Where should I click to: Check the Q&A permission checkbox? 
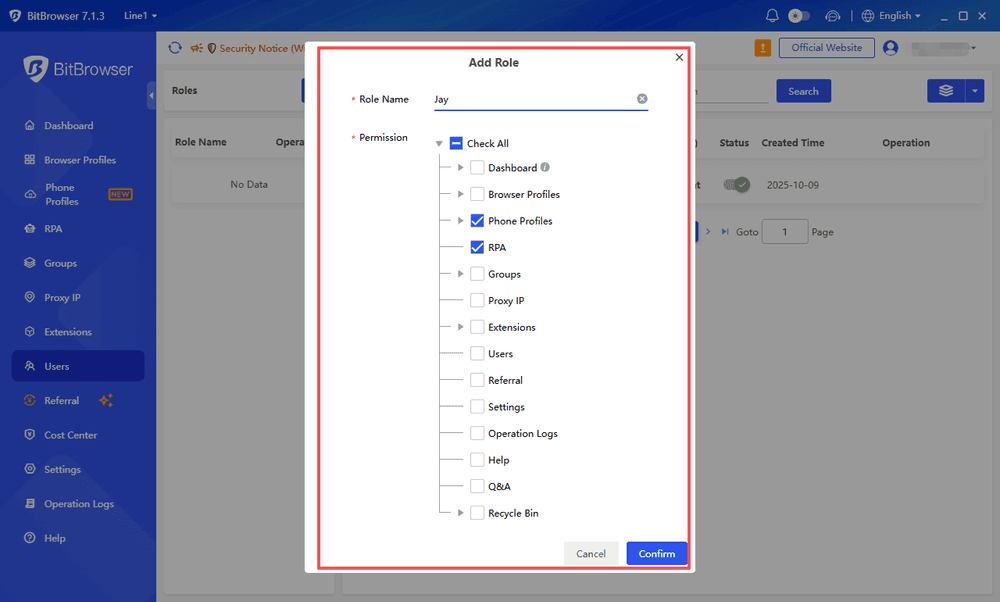tap(477, 487)
